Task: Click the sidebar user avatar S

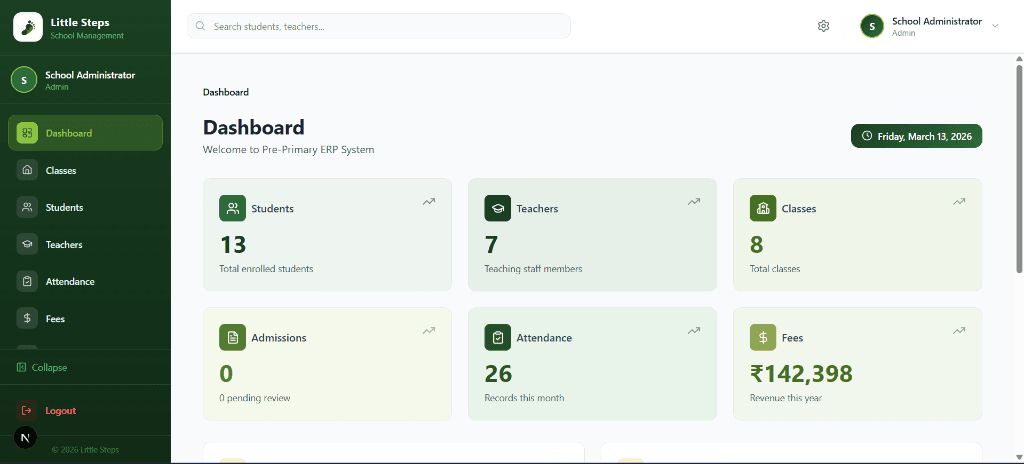Action: point(24,80)
